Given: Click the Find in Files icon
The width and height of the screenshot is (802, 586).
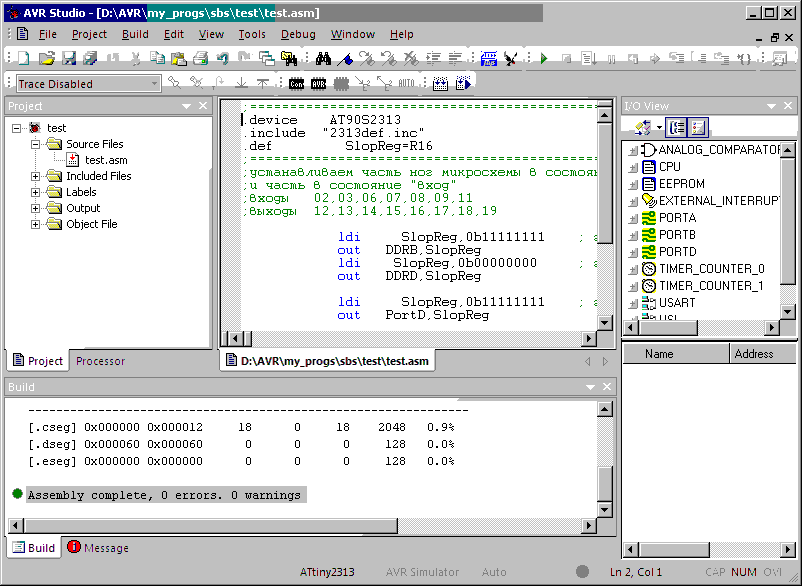Looking at the screenshot, I should pos(289,58).
